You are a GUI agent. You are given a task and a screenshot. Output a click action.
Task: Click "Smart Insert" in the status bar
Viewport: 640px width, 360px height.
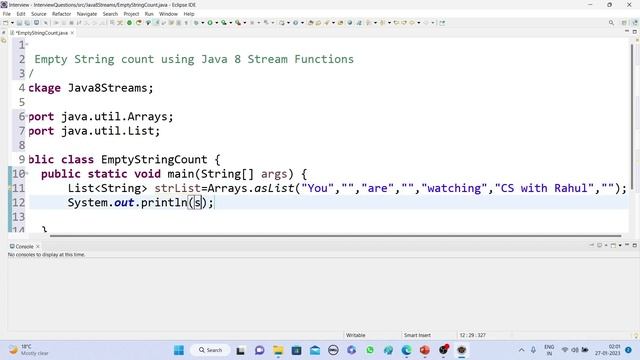[417, 335]
